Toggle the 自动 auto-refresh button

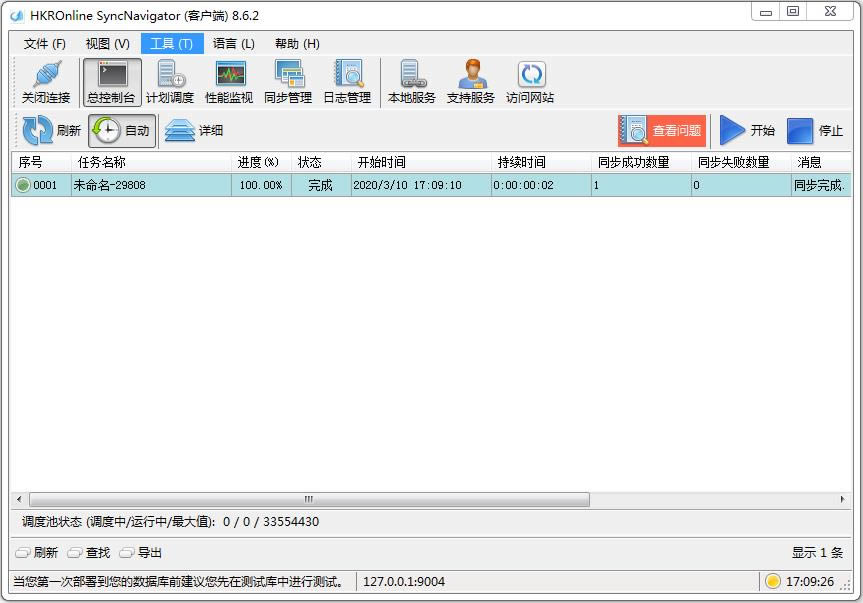pos(122,131)
